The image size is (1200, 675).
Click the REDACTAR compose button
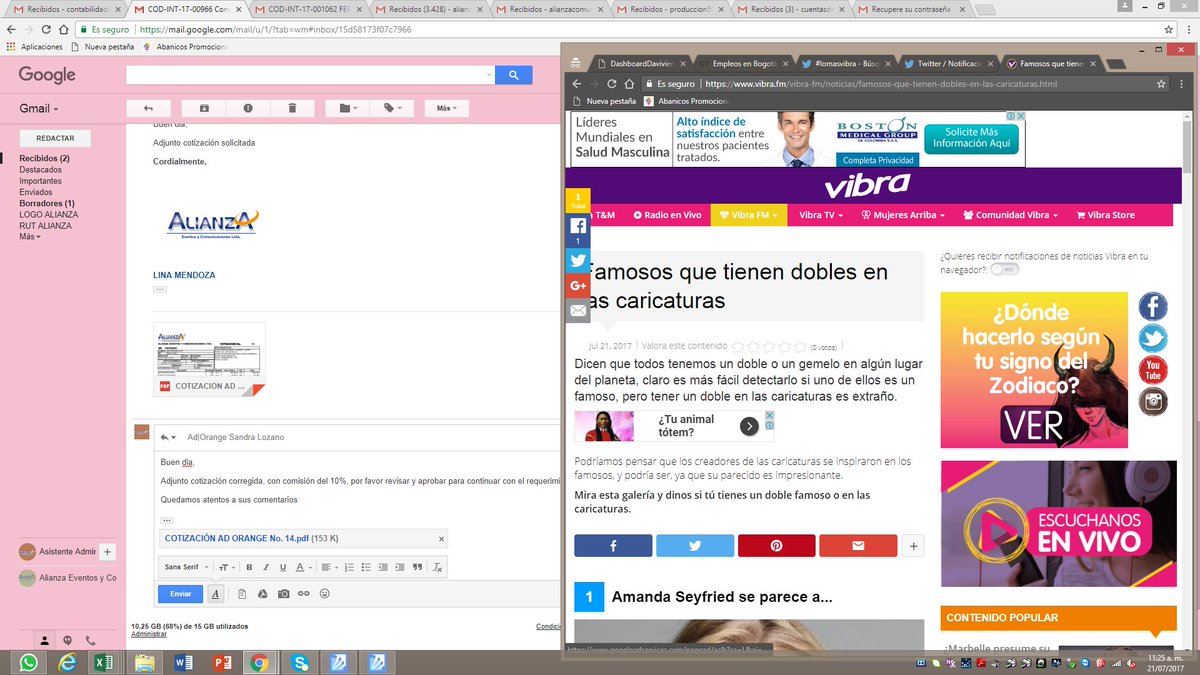pyautogui.click(x=54, y=139)
